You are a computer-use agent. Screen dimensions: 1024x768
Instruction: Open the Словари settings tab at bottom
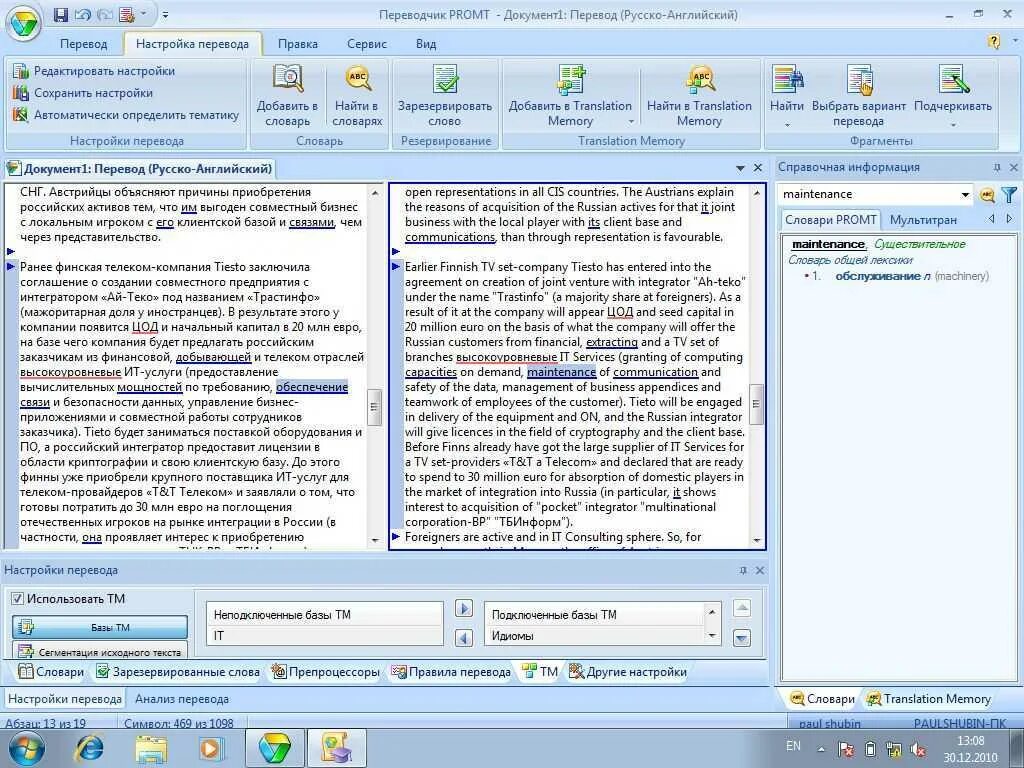(51, 671)
